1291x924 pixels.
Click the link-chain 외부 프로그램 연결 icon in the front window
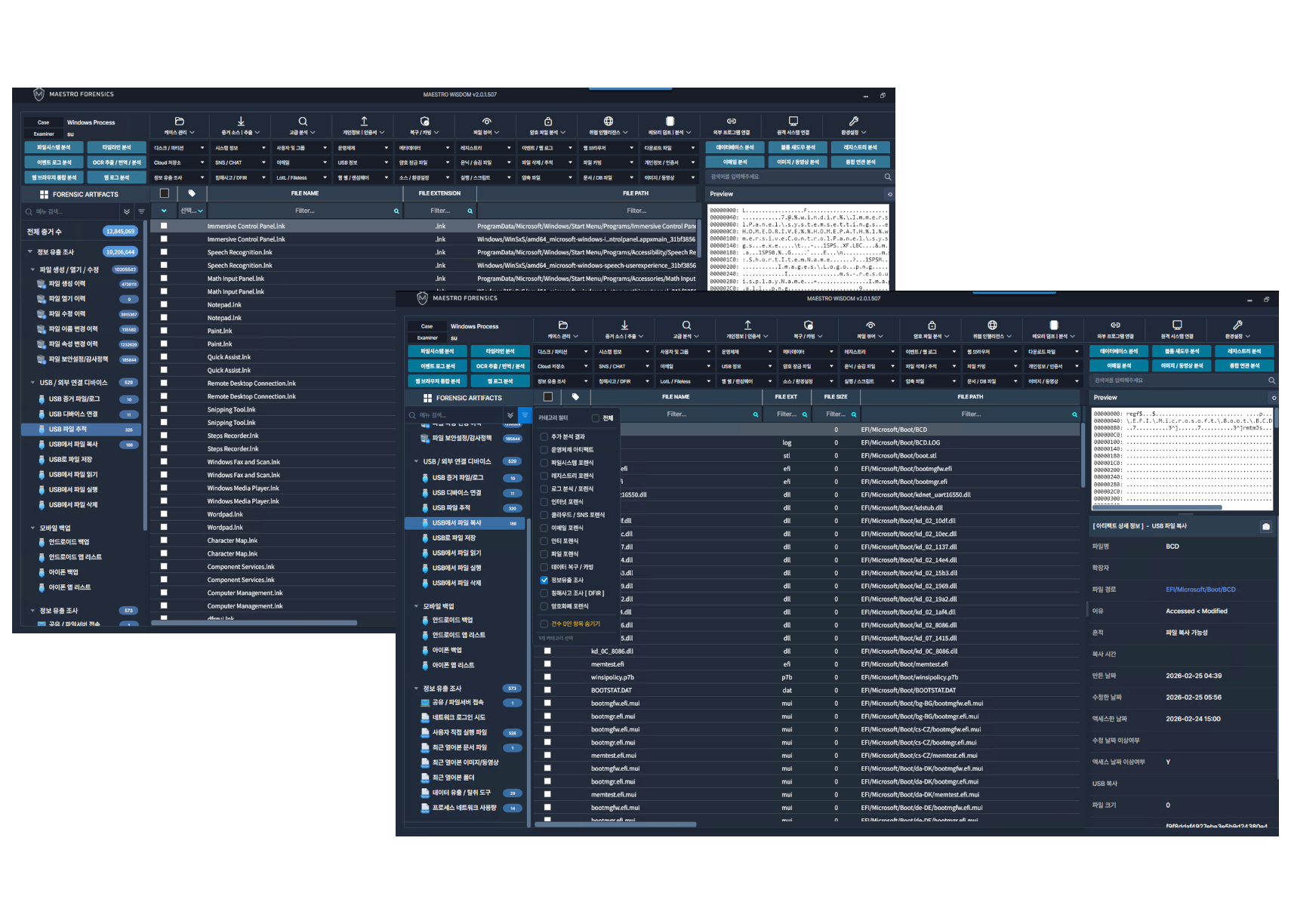click(1115, 325)
